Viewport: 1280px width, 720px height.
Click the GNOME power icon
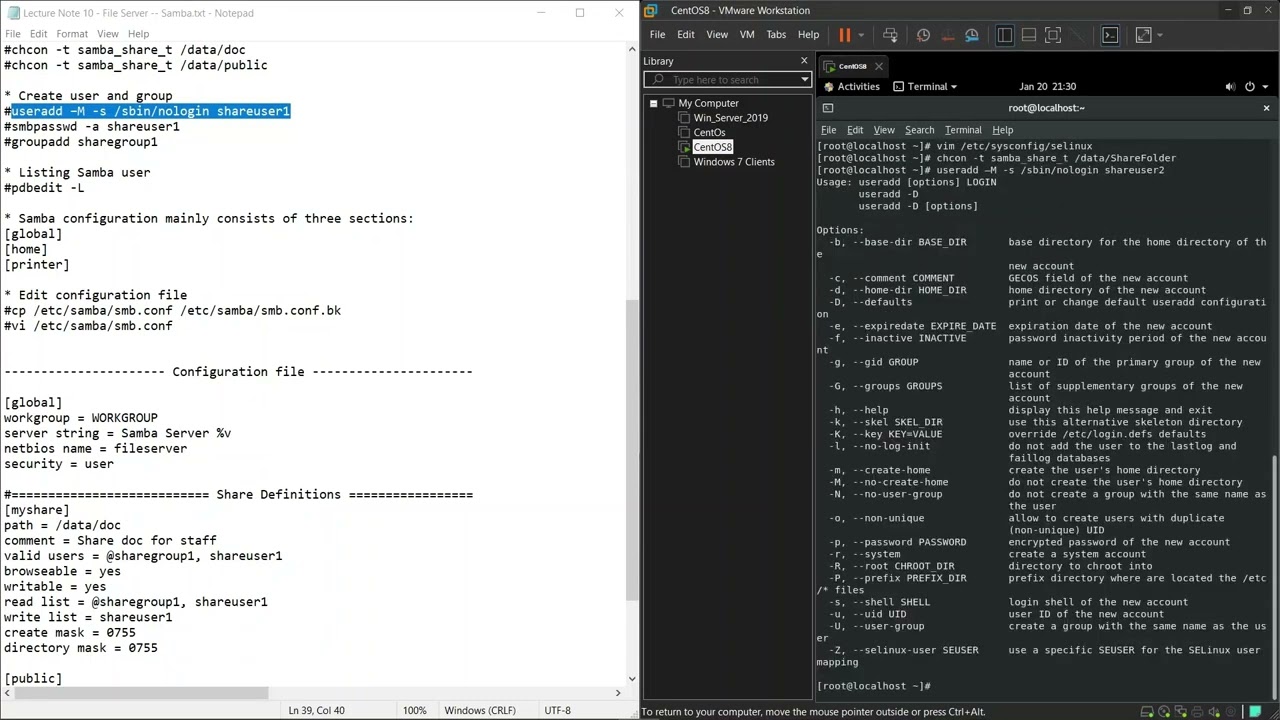click(1250, 87)
